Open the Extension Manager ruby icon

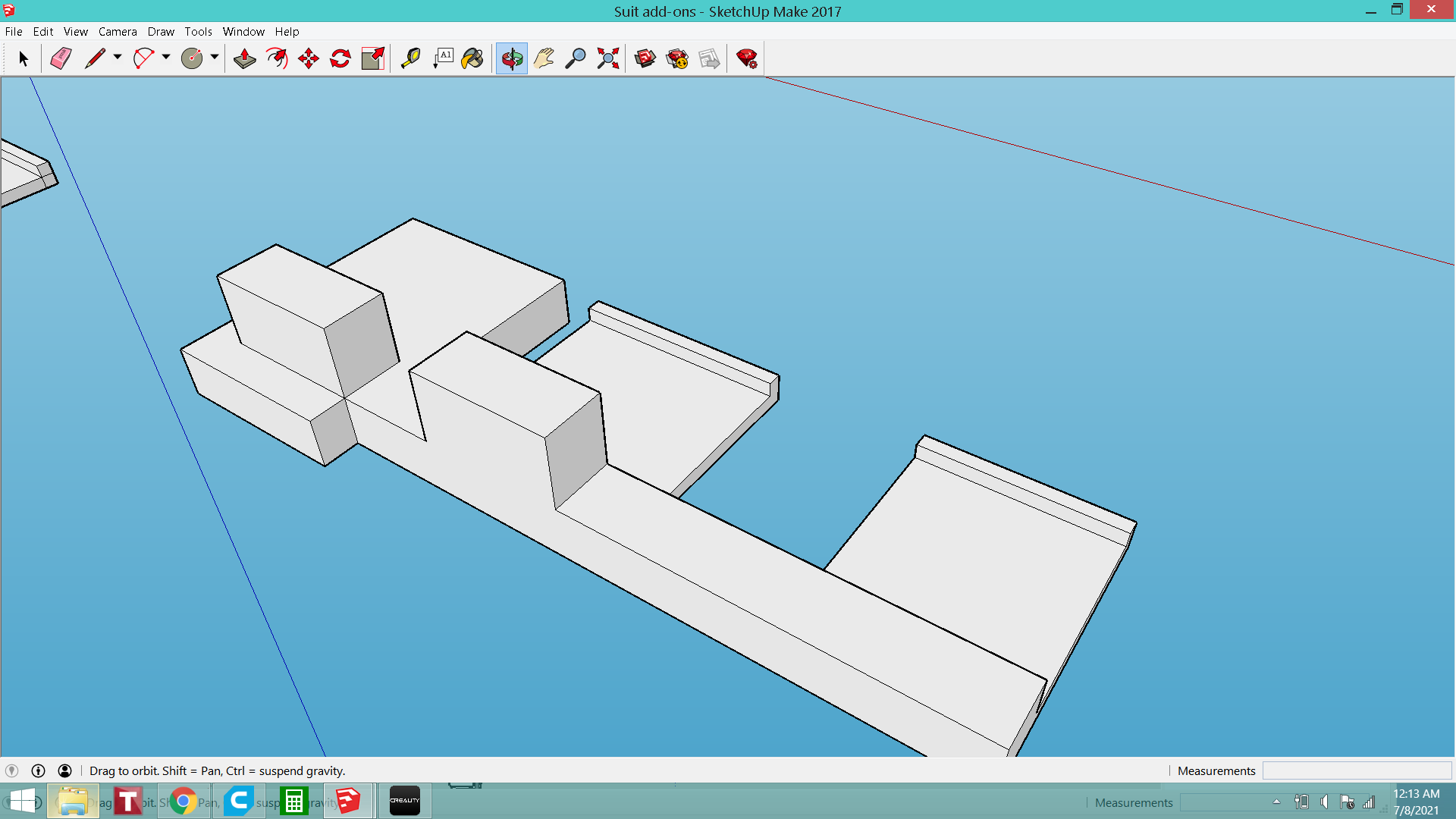point(747,58)
